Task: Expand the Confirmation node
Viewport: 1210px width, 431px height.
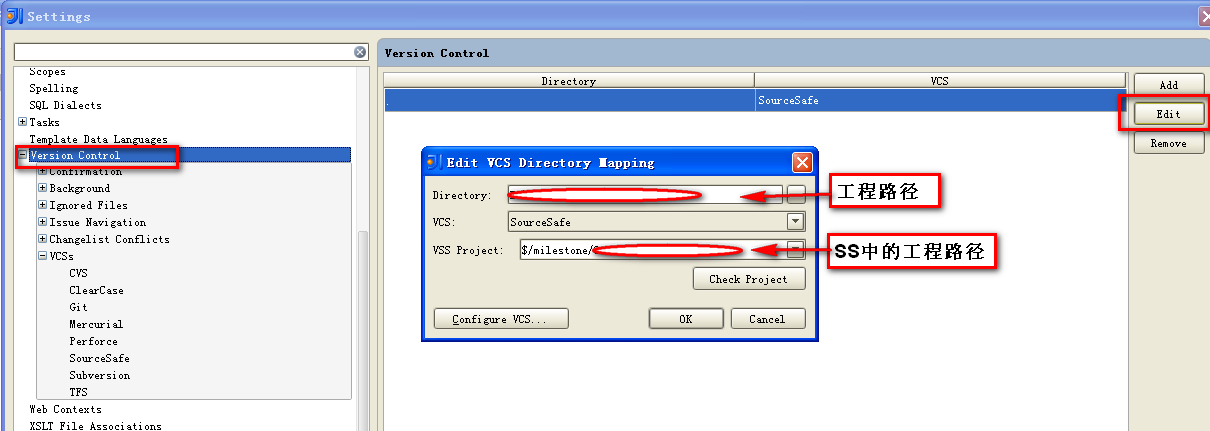Action: click(42, 172)
